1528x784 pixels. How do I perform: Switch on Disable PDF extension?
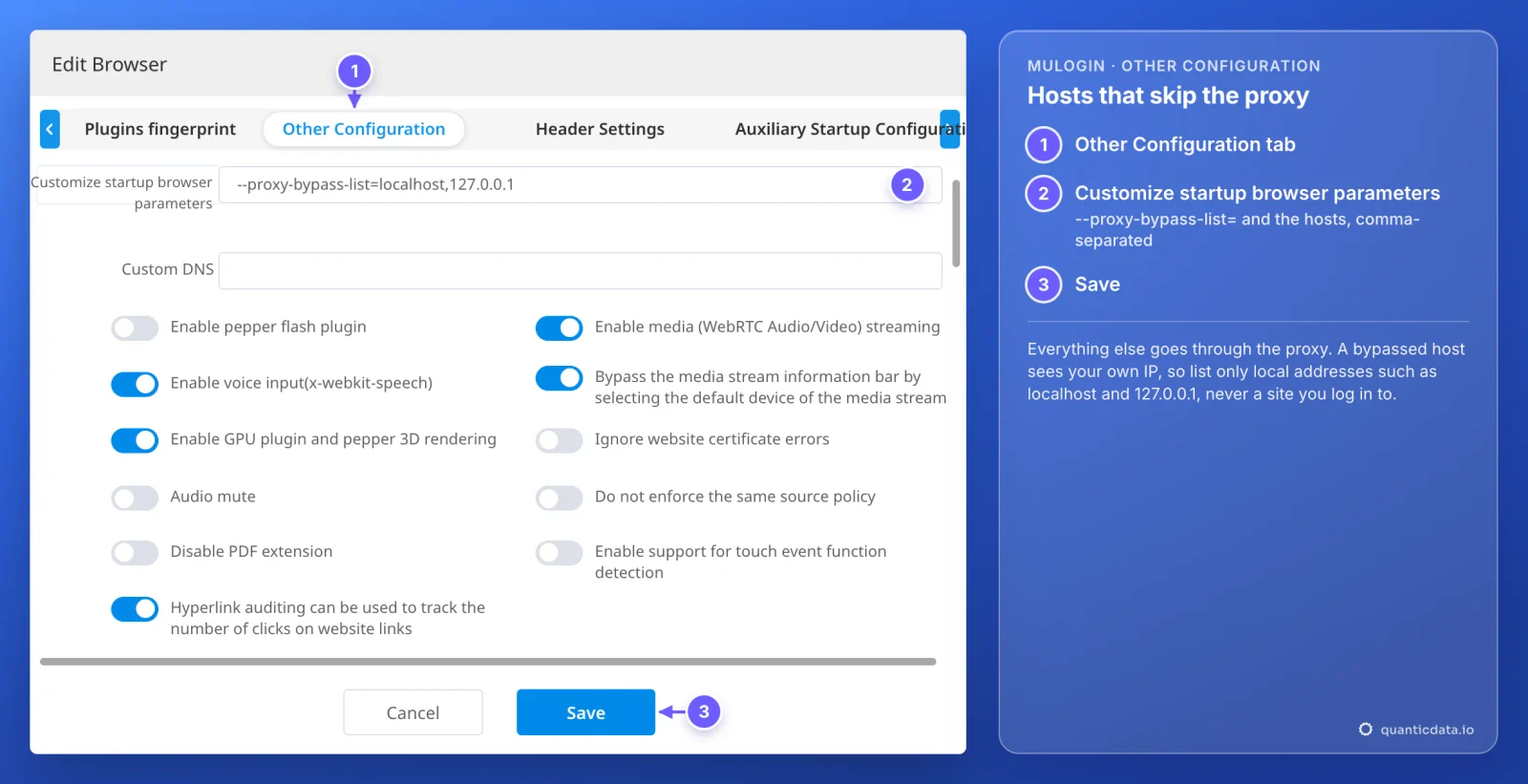(x=135, y=553)
